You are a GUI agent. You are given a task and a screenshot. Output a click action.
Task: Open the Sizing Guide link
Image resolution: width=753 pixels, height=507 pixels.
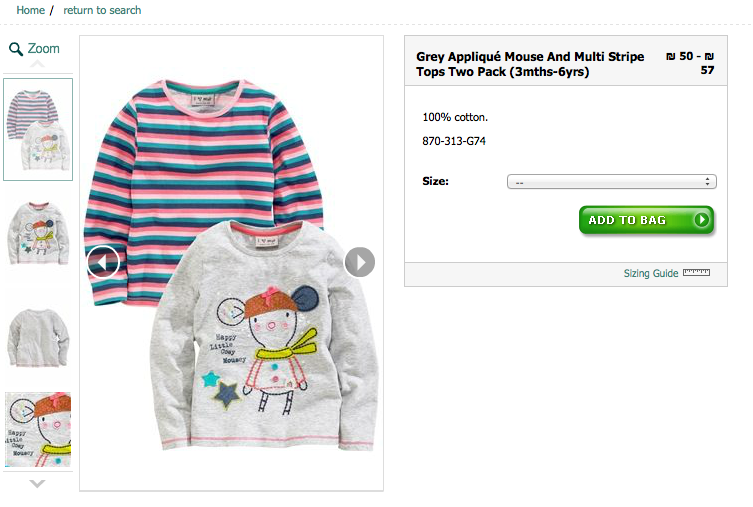coord(651,273)
